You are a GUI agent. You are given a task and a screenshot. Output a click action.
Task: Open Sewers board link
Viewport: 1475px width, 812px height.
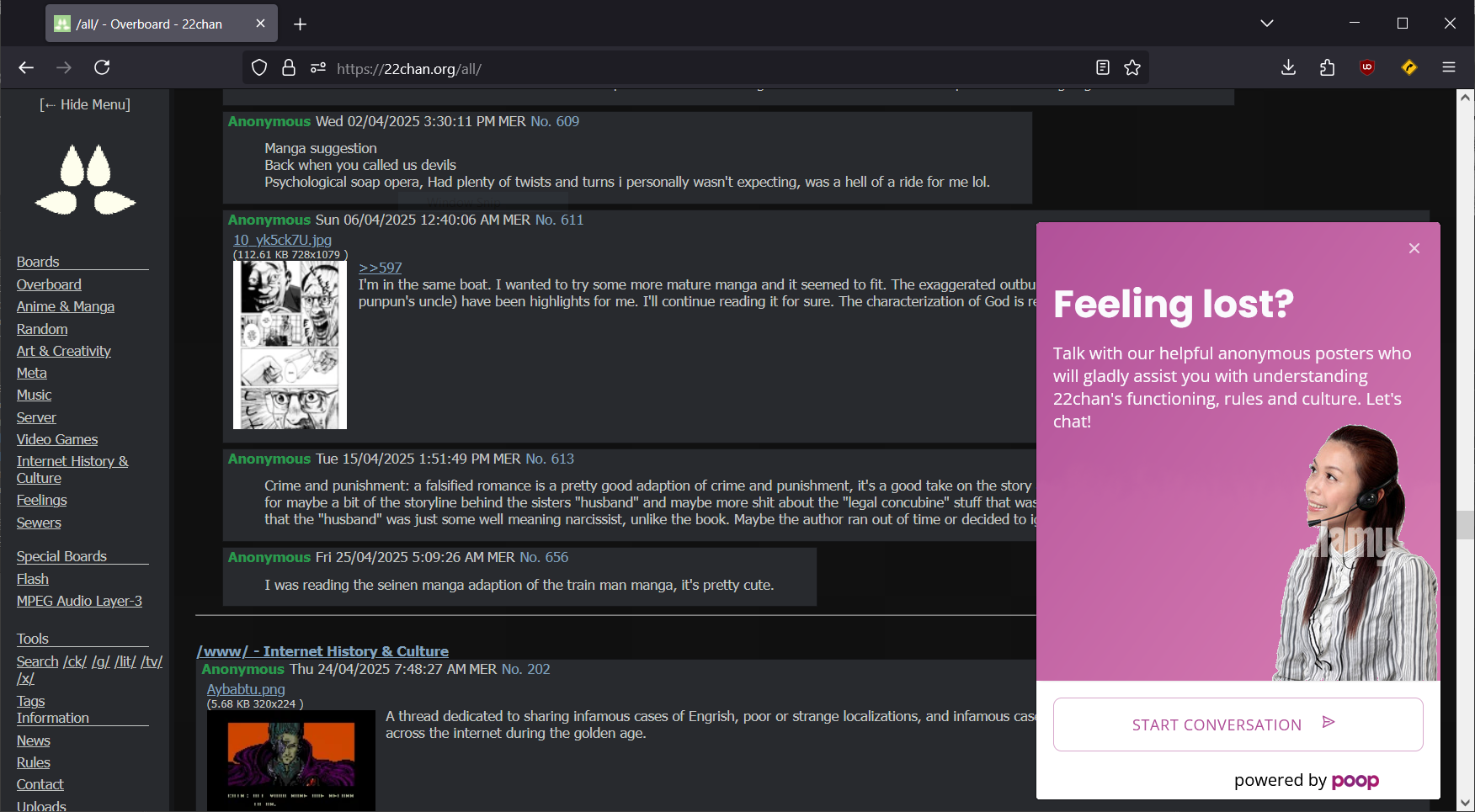pyautogui.click(x=39, y=523)
